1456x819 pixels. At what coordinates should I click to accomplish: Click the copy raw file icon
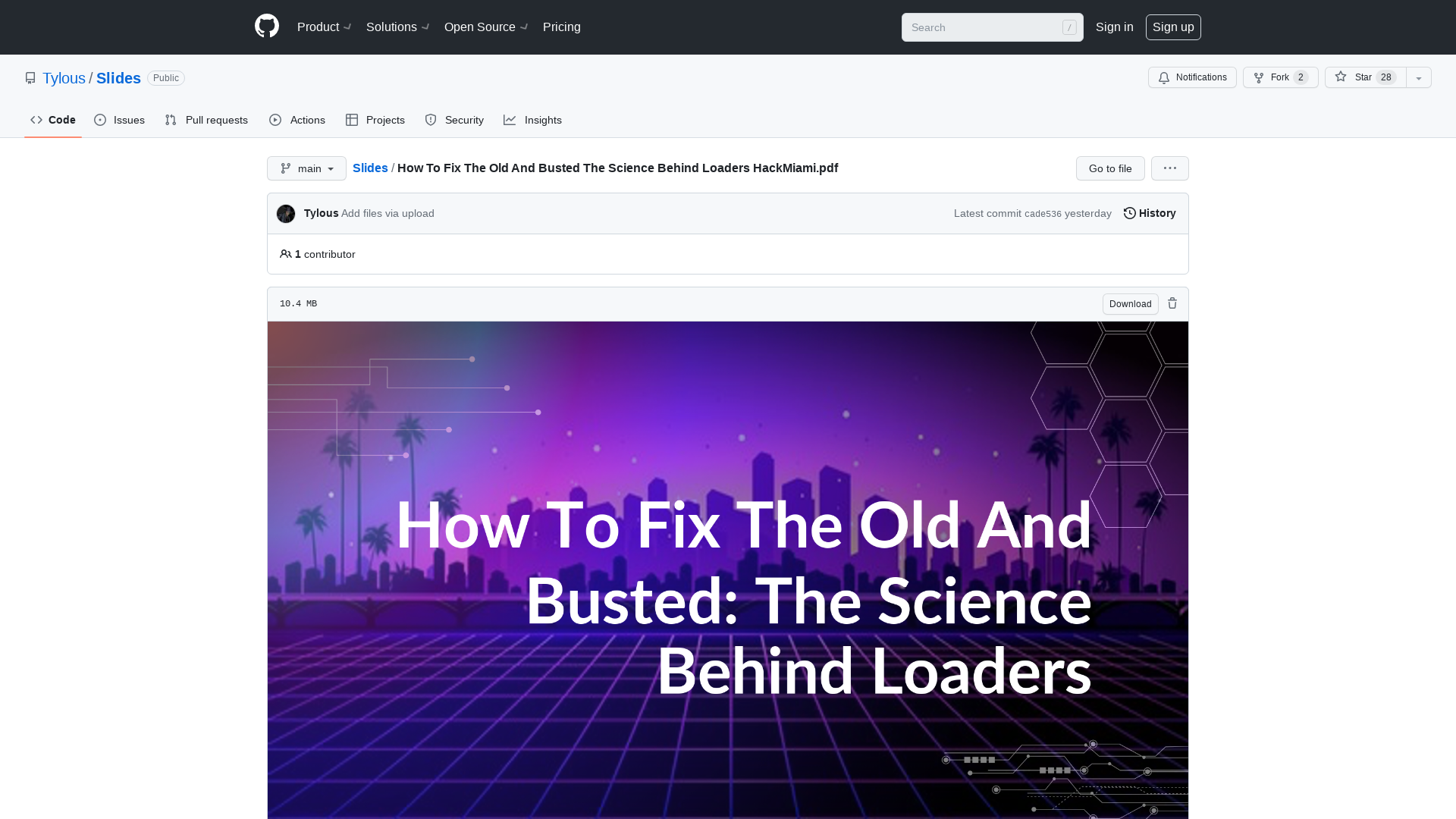pyautogui.click(x=1172, y=303)
